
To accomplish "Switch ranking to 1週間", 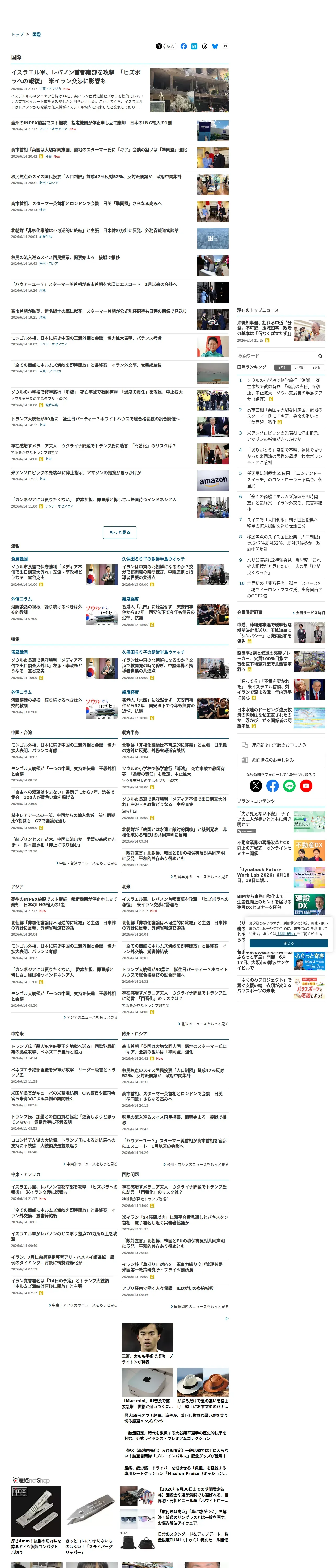I will tap(316, 368).
